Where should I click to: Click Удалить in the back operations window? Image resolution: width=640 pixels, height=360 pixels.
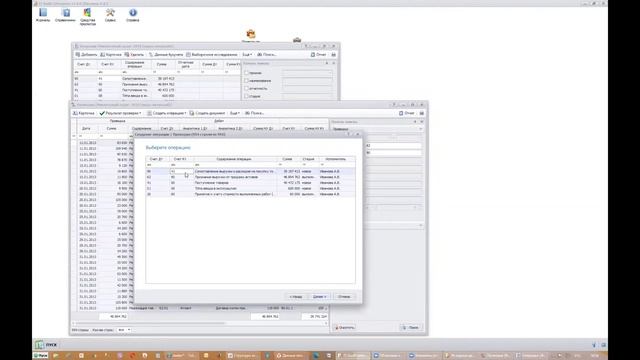[134, 54]
